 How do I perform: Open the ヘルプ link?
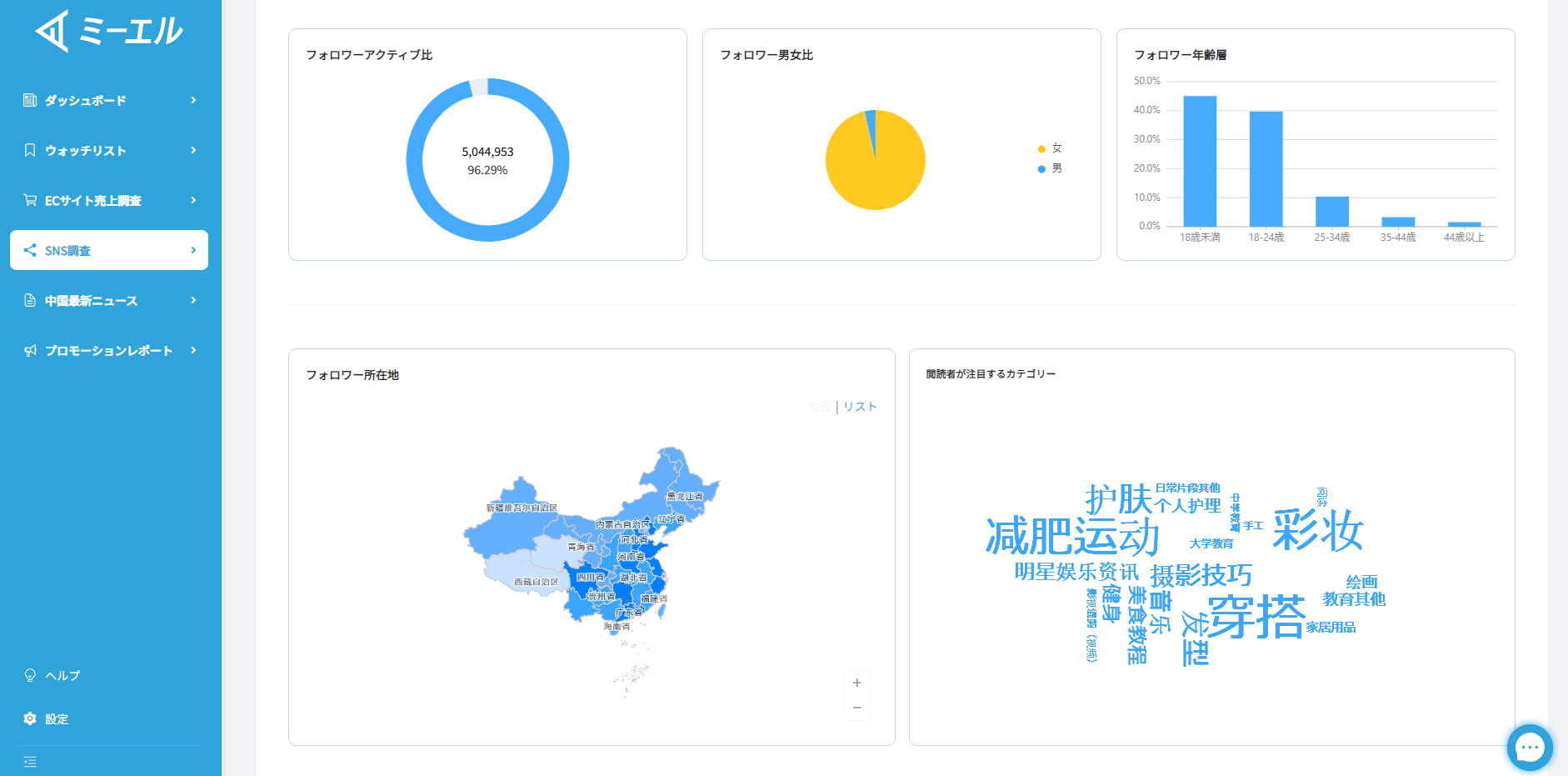coord(62,675)
